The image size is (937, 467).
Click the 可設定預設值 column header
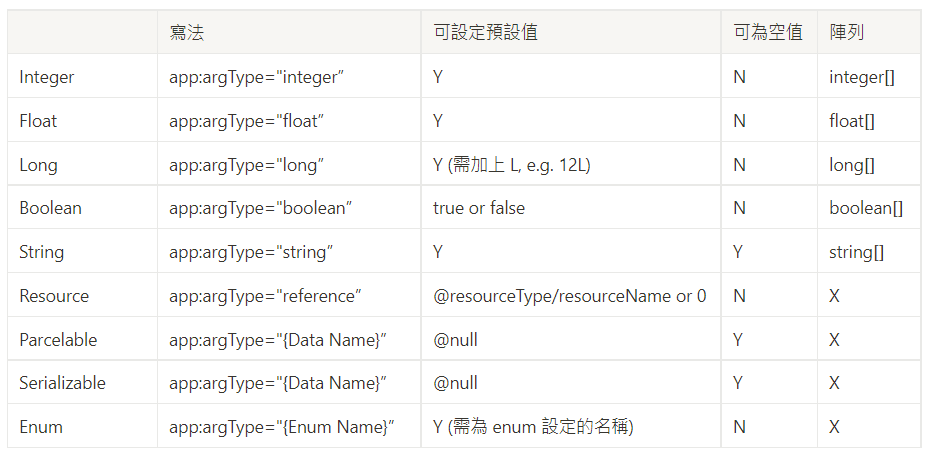(x=485, y=32)
